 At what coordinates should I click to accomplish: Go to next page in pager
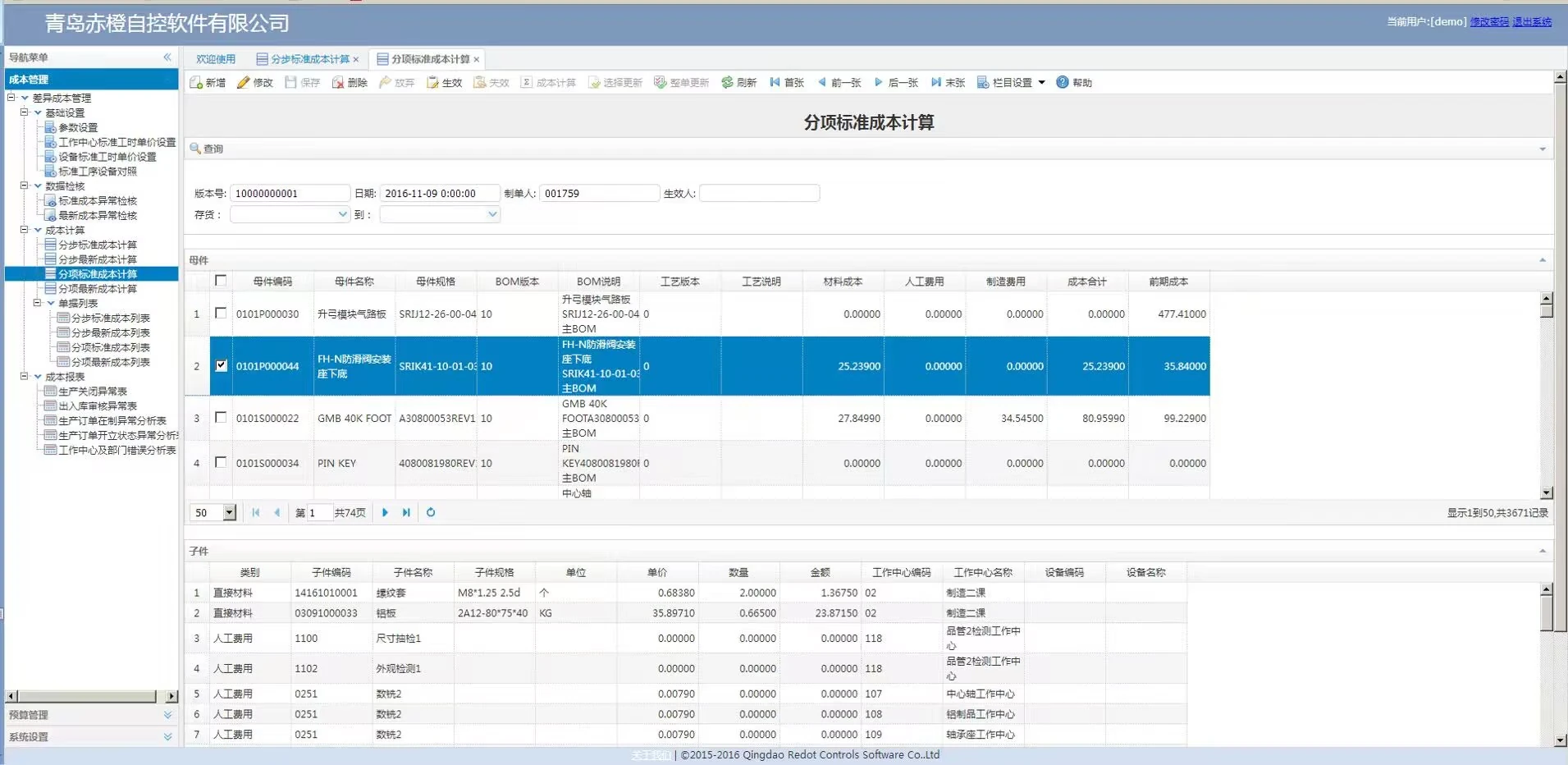pos(385,512)
